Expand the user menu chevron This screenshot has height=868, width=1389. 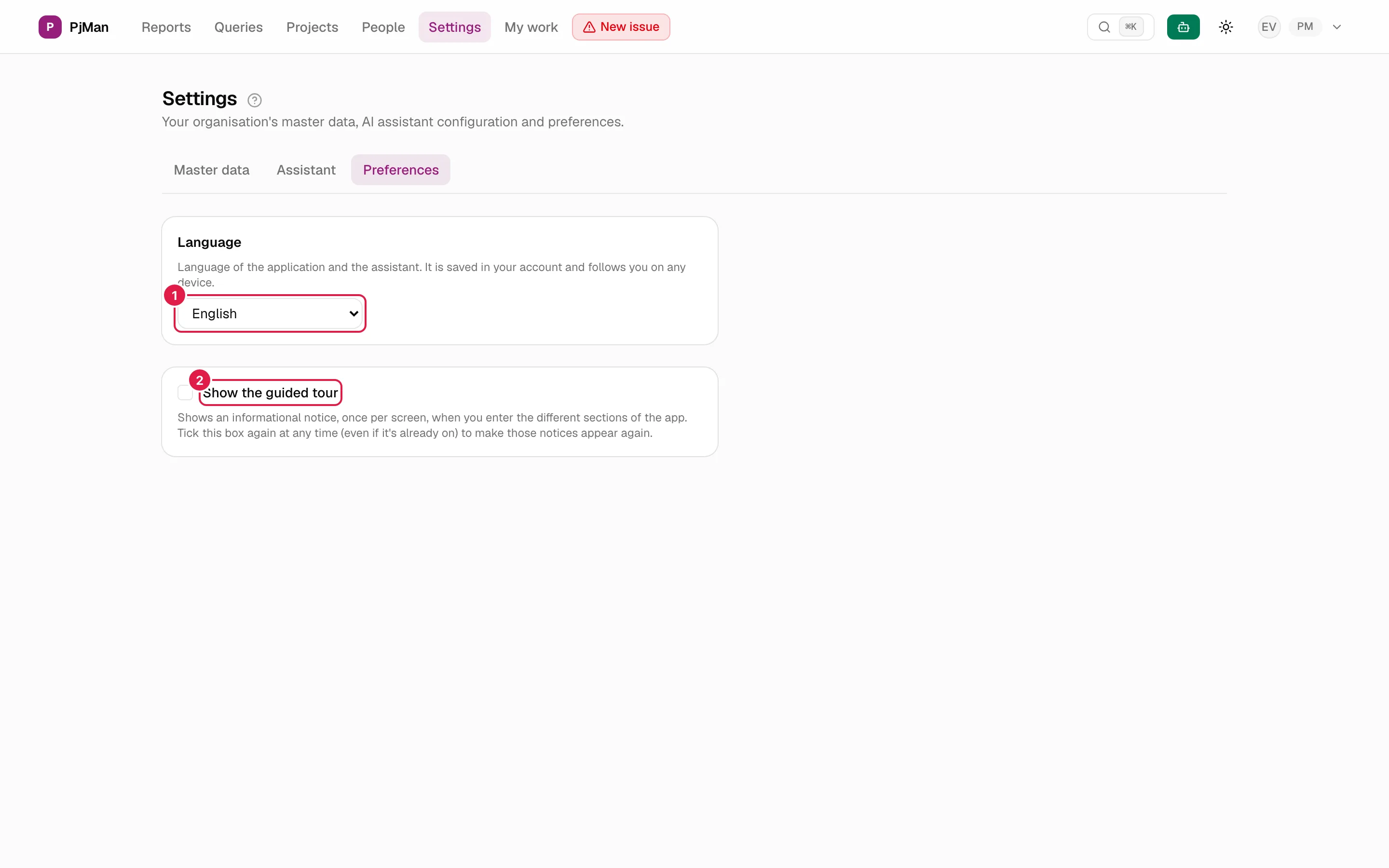1336,27
